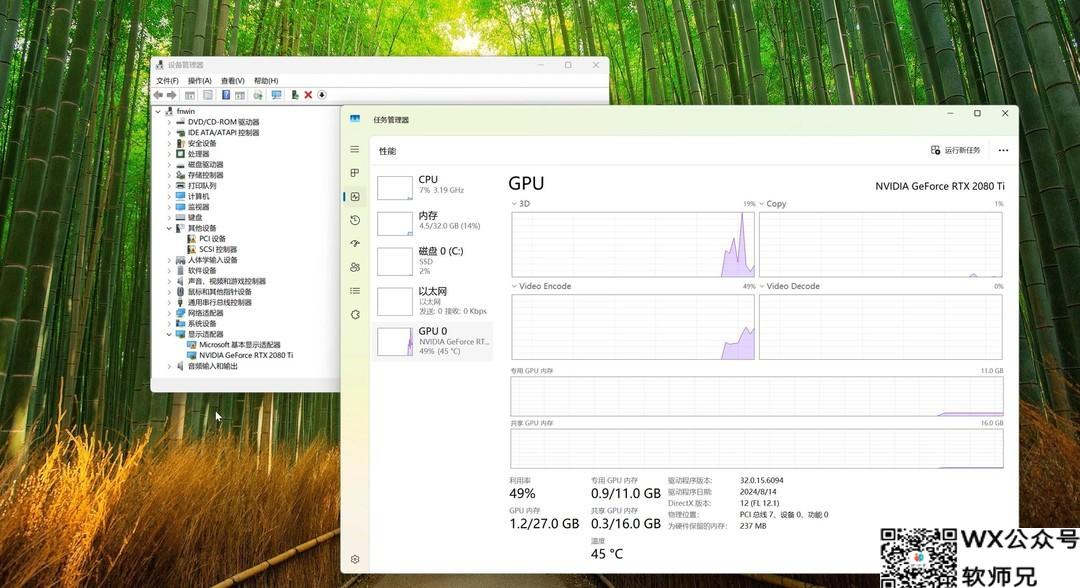Expand the IDE ATA/ATAPI 控制器 node
This screenshot has width=1080, height=588.
(x=169, y=132)
